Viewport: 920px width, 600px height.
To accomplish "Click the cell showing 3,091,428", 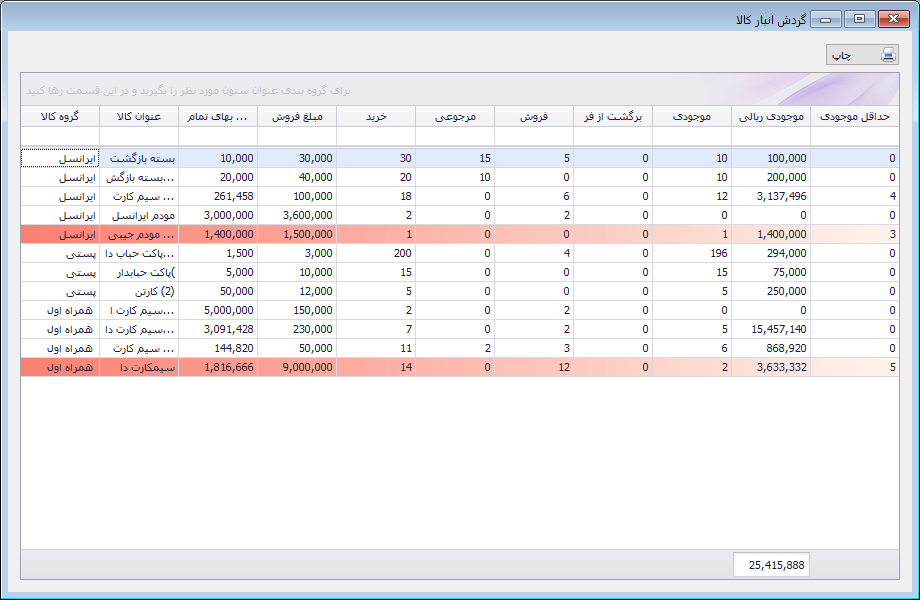I will pyautogui.click(x=218, y=330).
